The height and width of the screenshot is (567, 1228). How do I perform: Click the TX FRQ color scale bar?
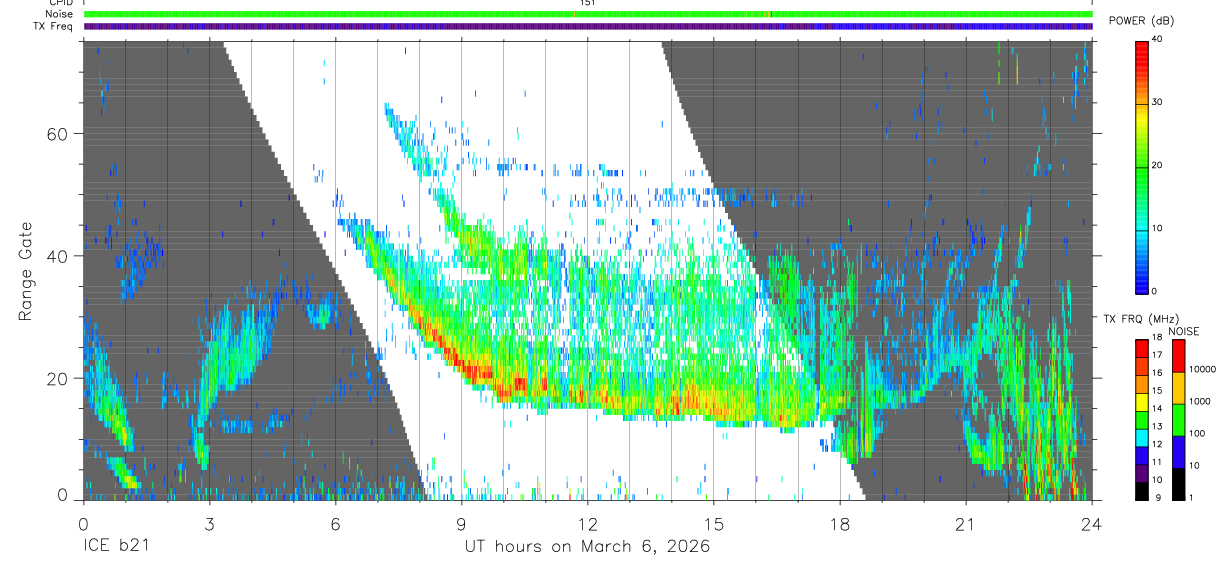(1142, 419)
